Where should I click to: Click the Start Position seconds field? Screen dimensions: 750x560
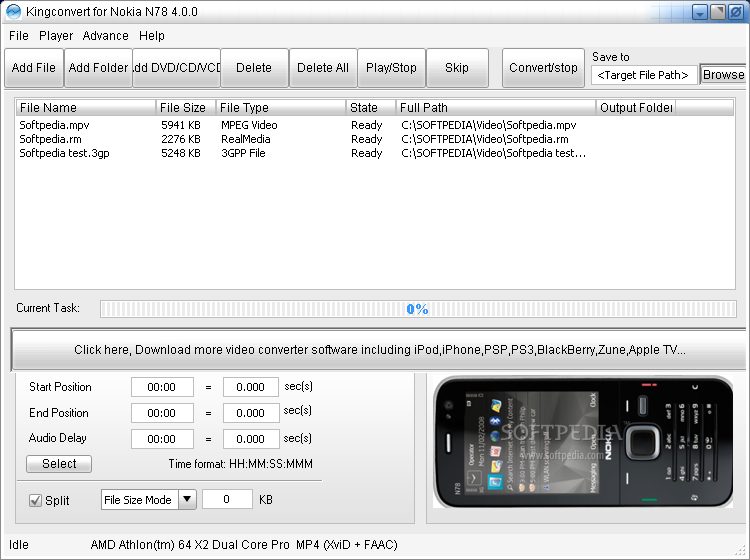click(251, 387)
